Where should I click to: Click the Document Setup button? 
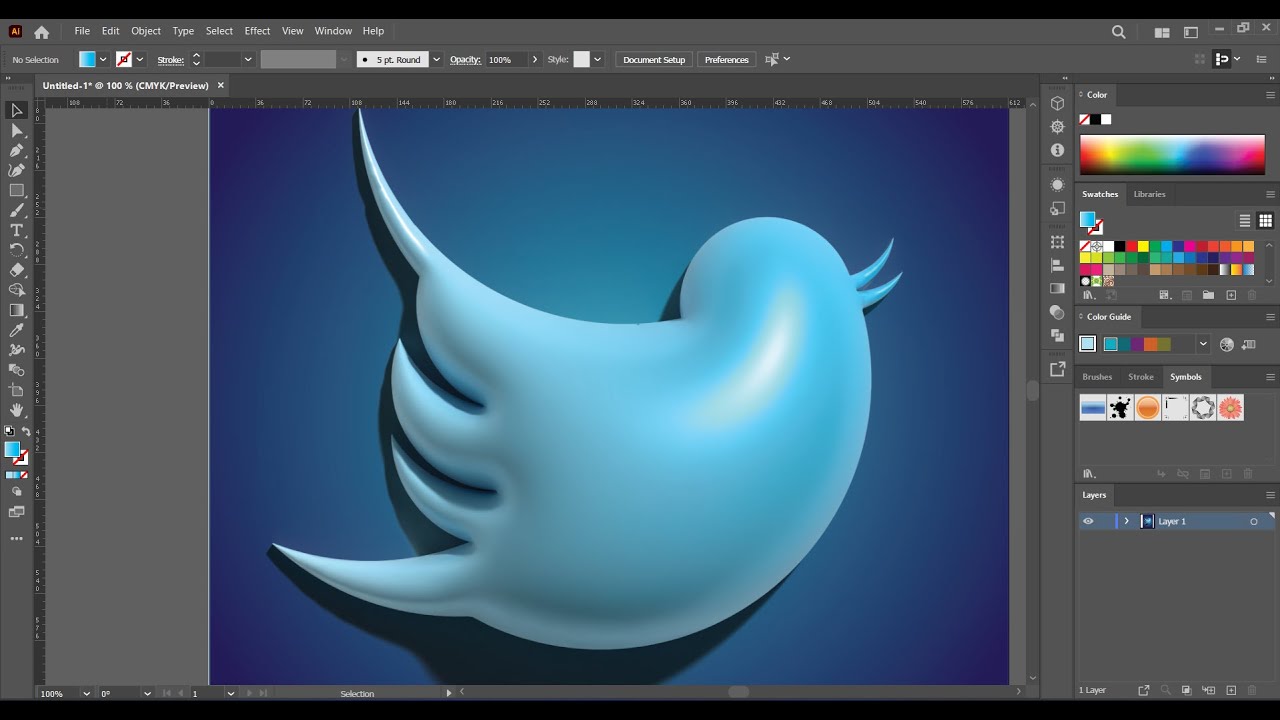click(x=654, y=60)
